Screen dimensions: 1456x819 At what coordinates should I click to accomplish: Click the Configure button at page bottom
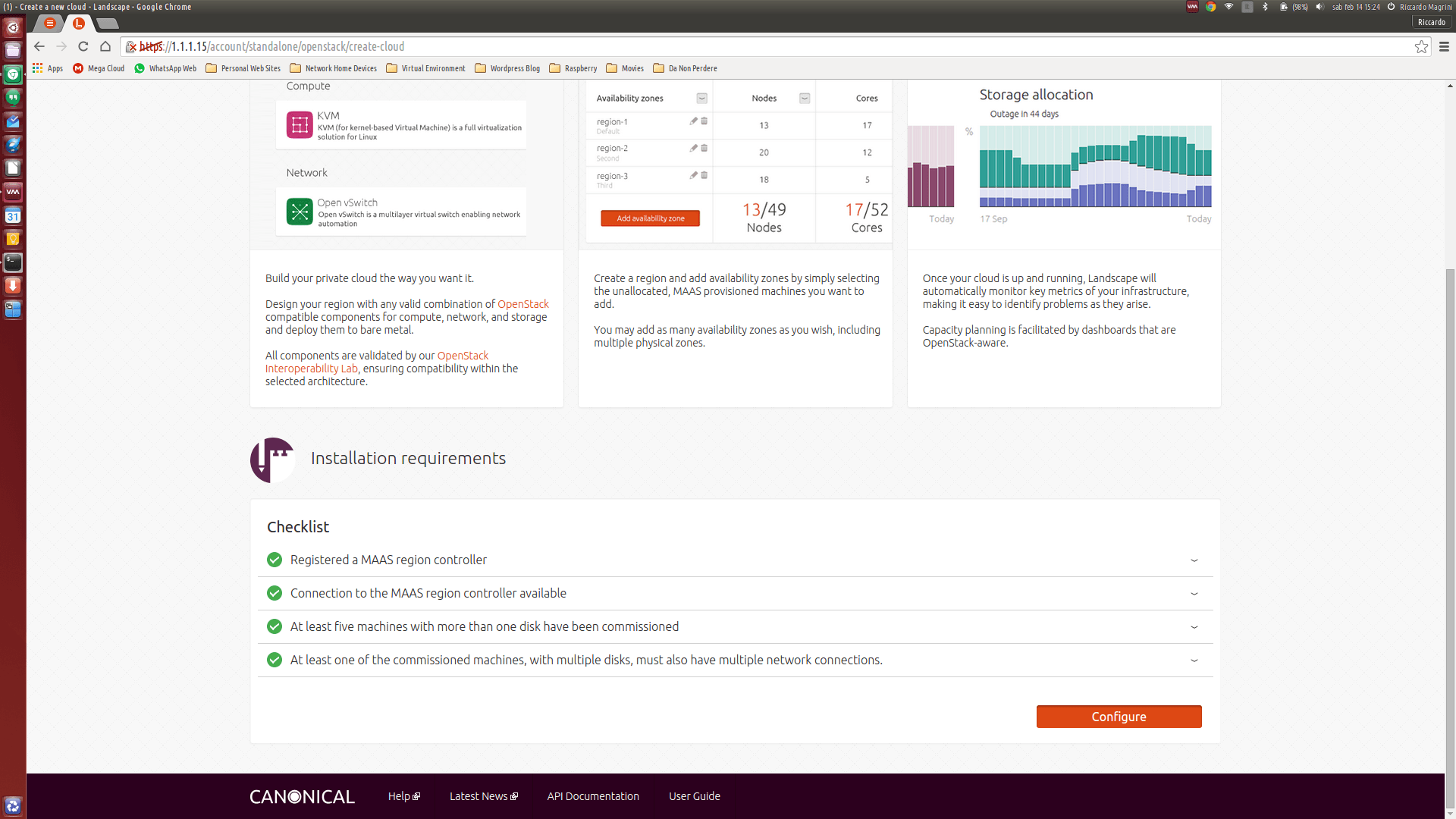[x=1119, y=716]
